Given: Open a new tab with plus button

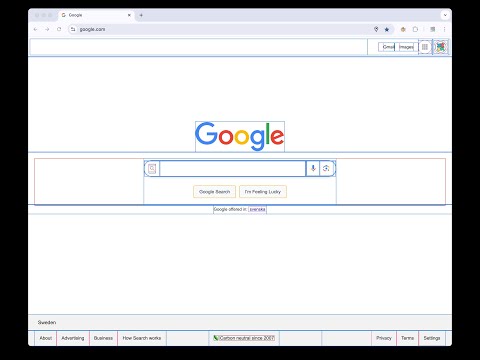Looking at the screenshot, I should (141, 15).
